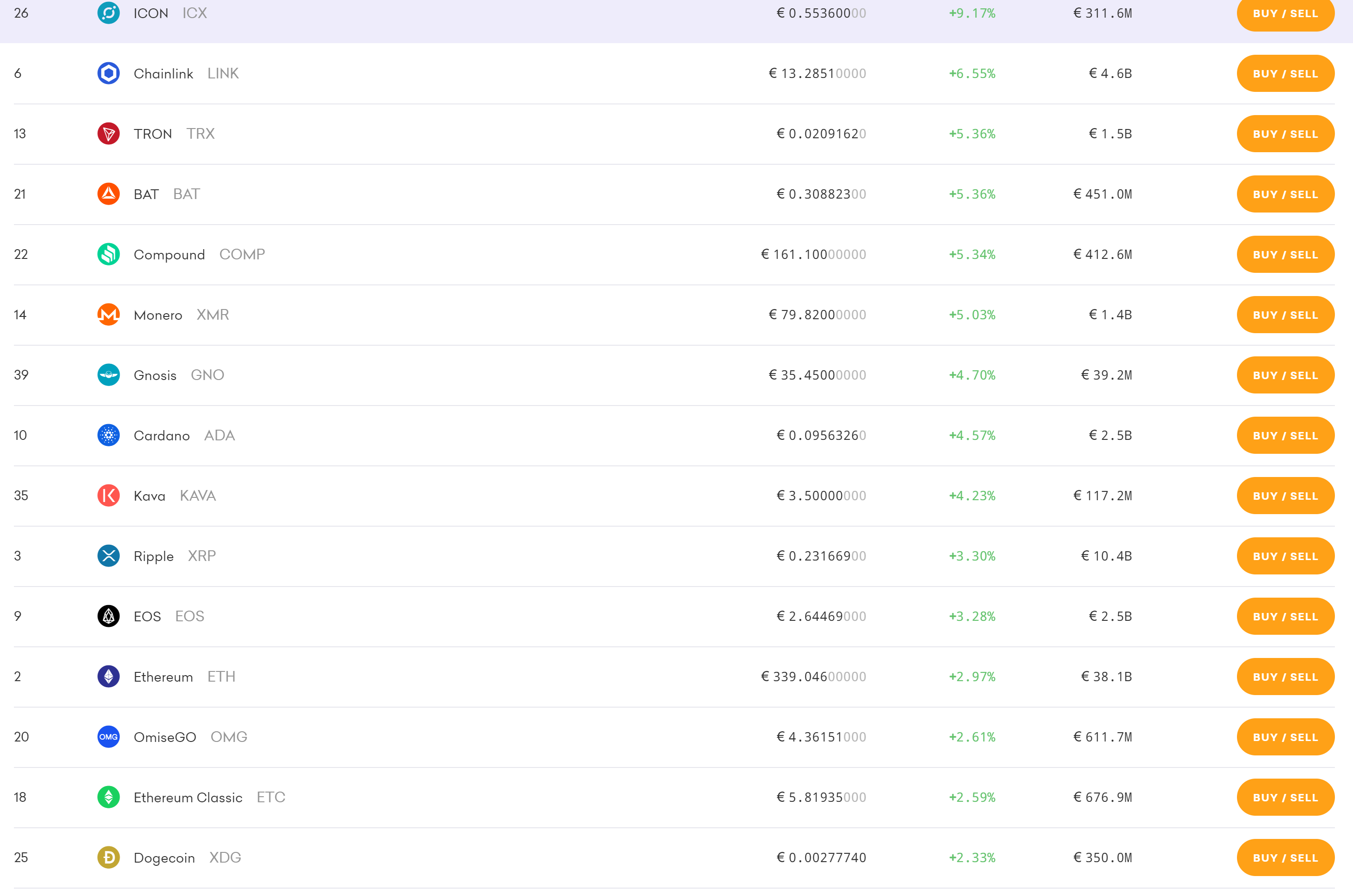This screenshot has height=896, width=1353.
Task: Click the Ethereum Classic green logo
Action: 109,797
